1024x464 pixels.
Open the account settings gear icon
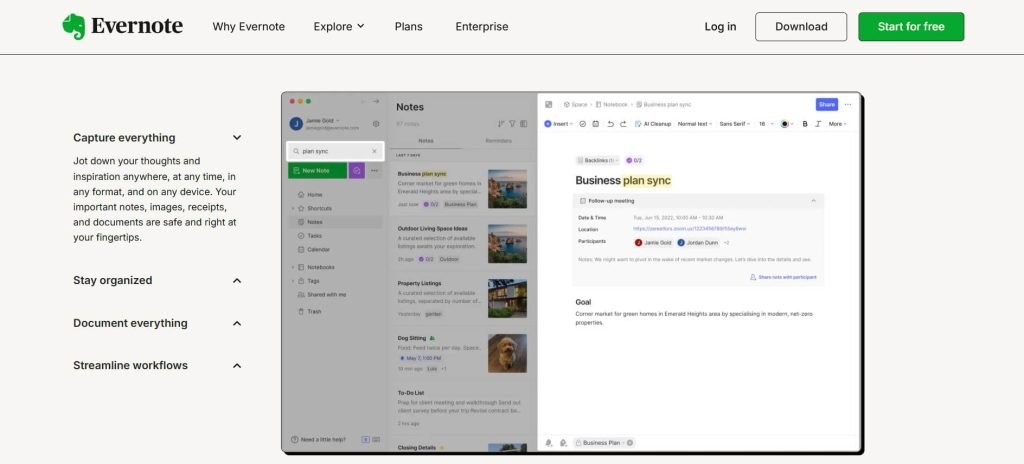pyautogui.click(x=376, y=124)
